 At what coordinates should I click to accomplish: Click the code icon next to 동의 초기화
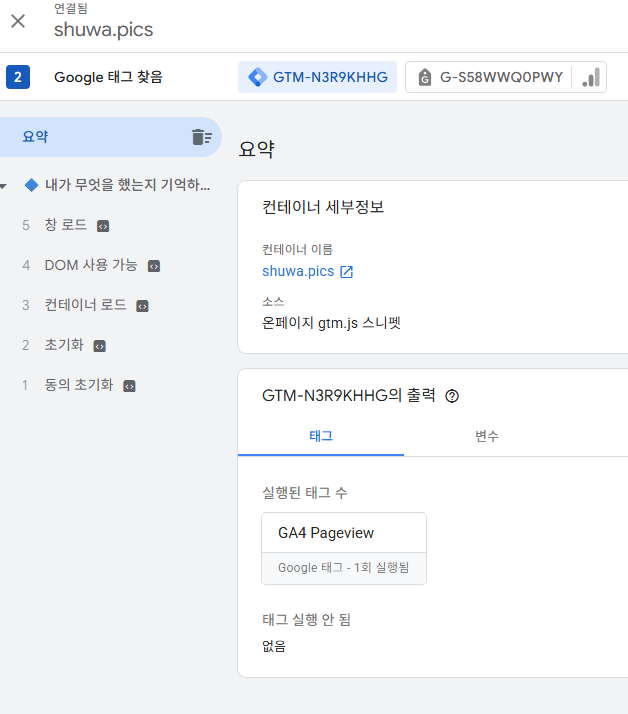[129, 386]
